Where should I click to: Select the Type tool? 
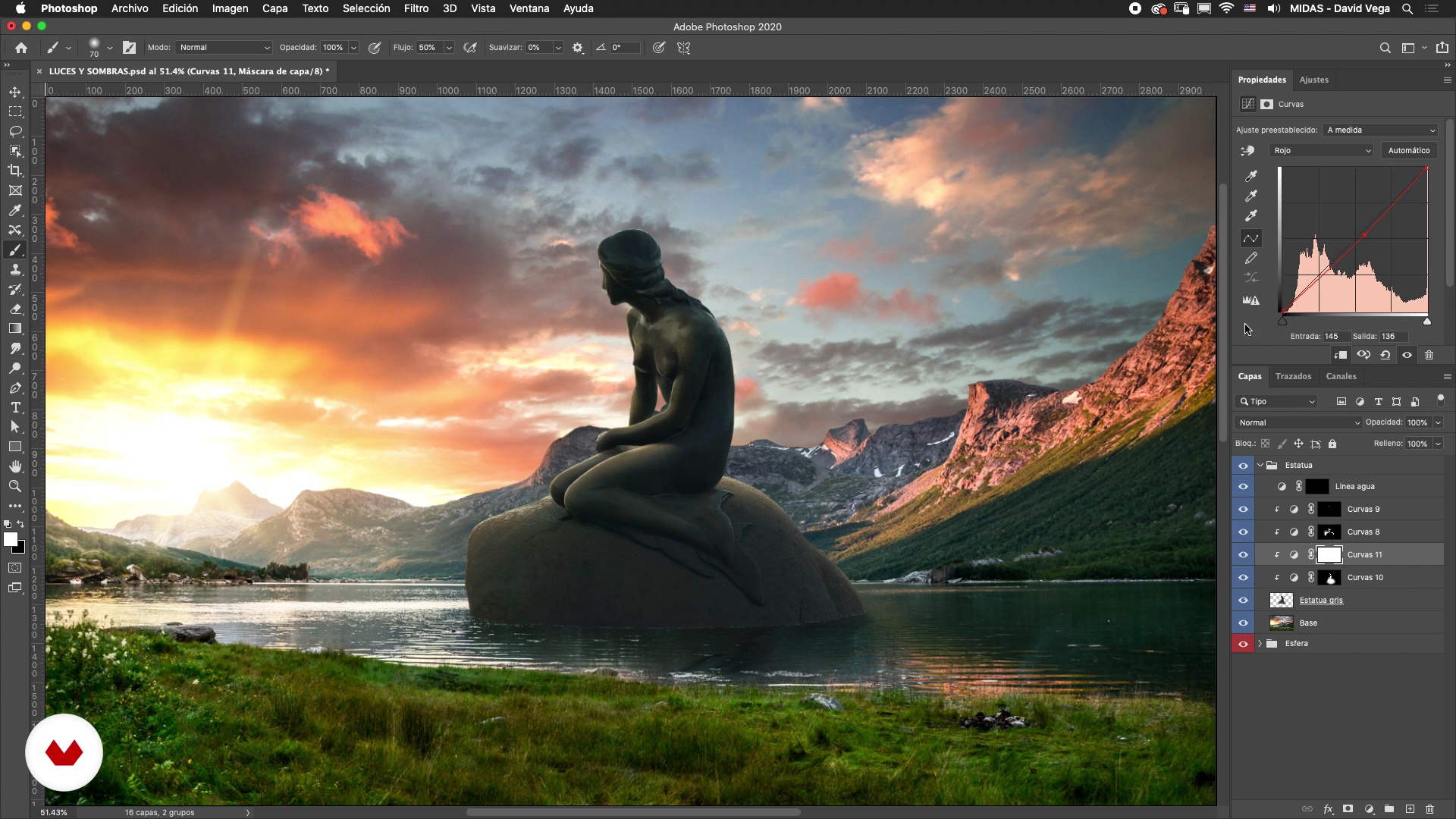(15, 407)
